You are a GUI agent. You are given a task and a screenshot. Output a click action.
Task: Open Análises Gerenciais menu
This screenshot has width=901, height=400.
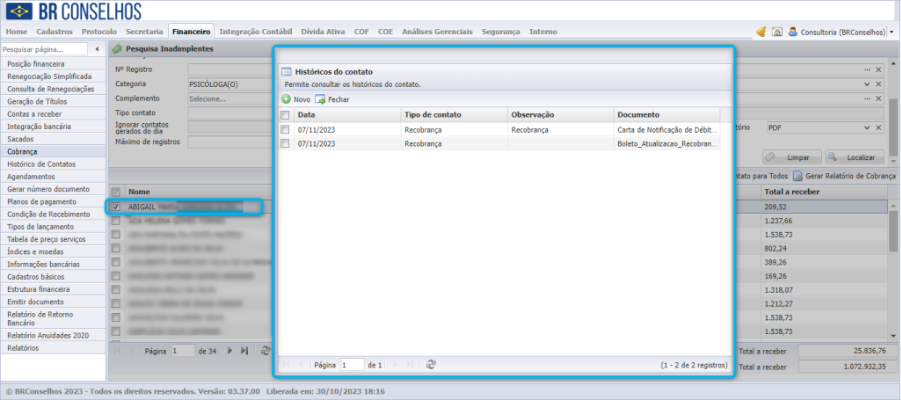click(437, 32)
